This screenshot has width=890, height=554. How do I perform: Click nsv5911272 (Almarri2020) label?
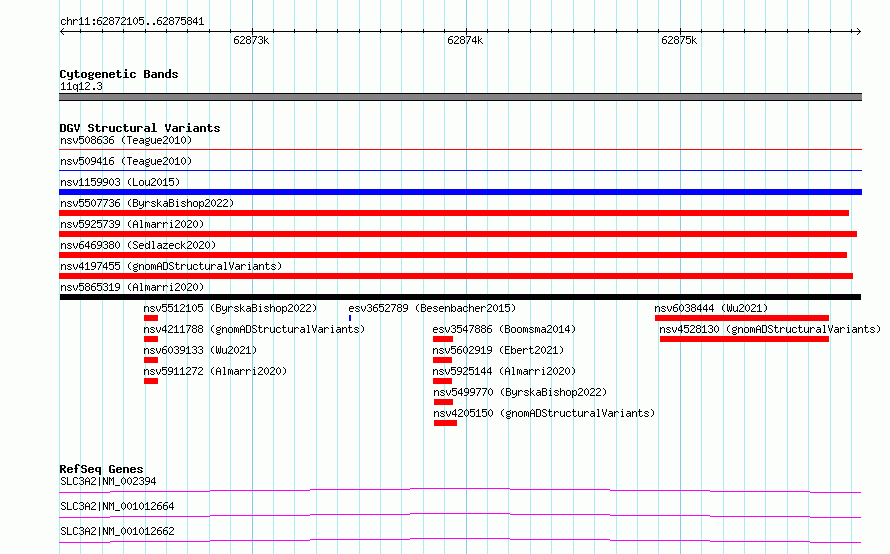(x=215, y=371)
